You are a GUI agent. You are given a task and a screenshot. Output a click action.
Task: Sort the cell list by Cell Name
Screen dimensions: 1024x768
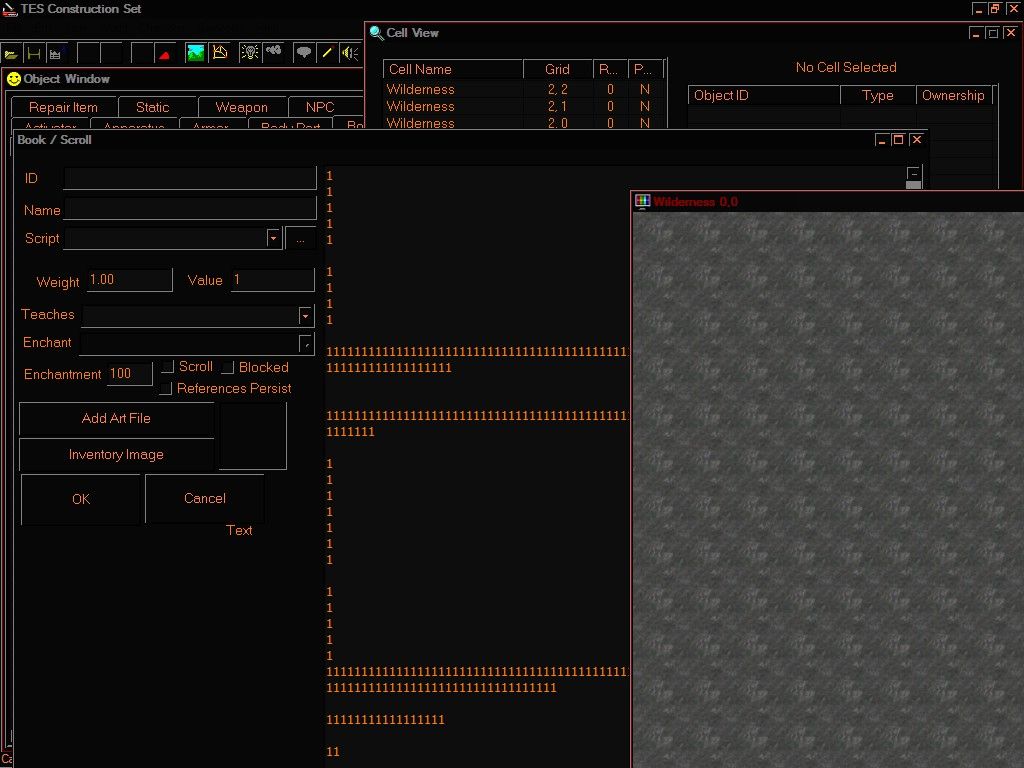[x=453, y=69]
